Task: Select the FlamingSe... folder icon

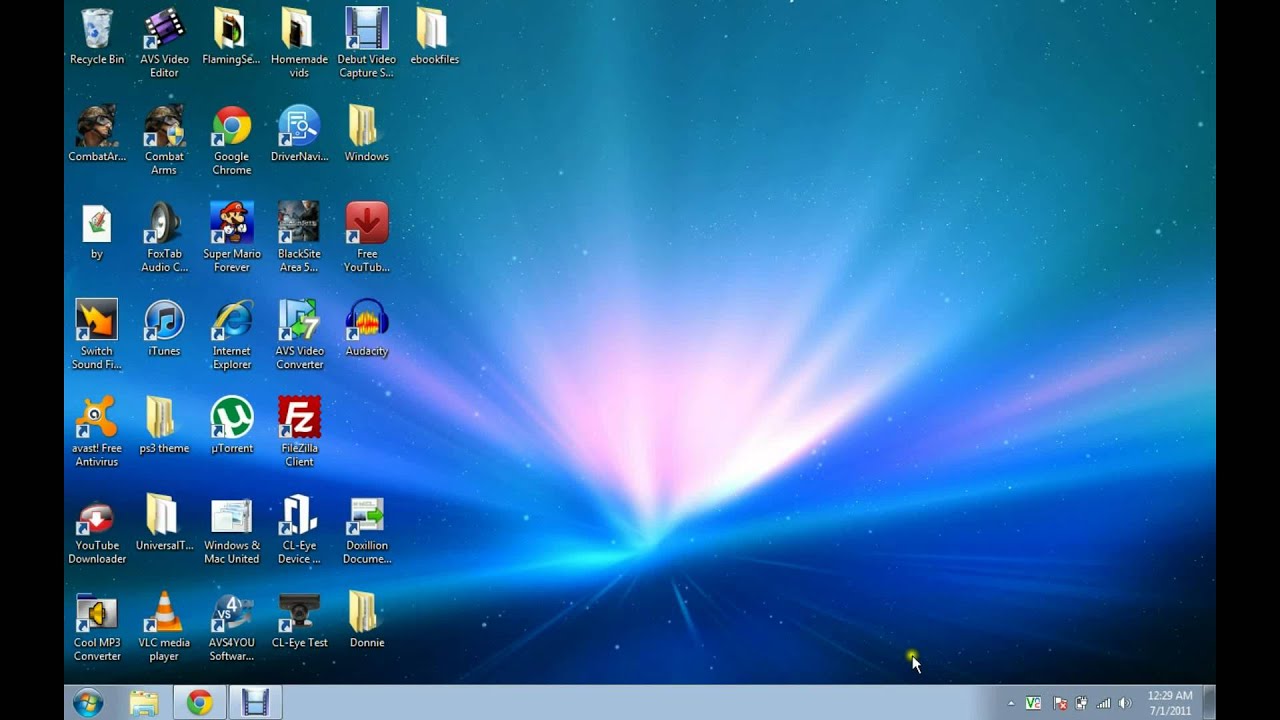Action: click(x=231, y=38)
